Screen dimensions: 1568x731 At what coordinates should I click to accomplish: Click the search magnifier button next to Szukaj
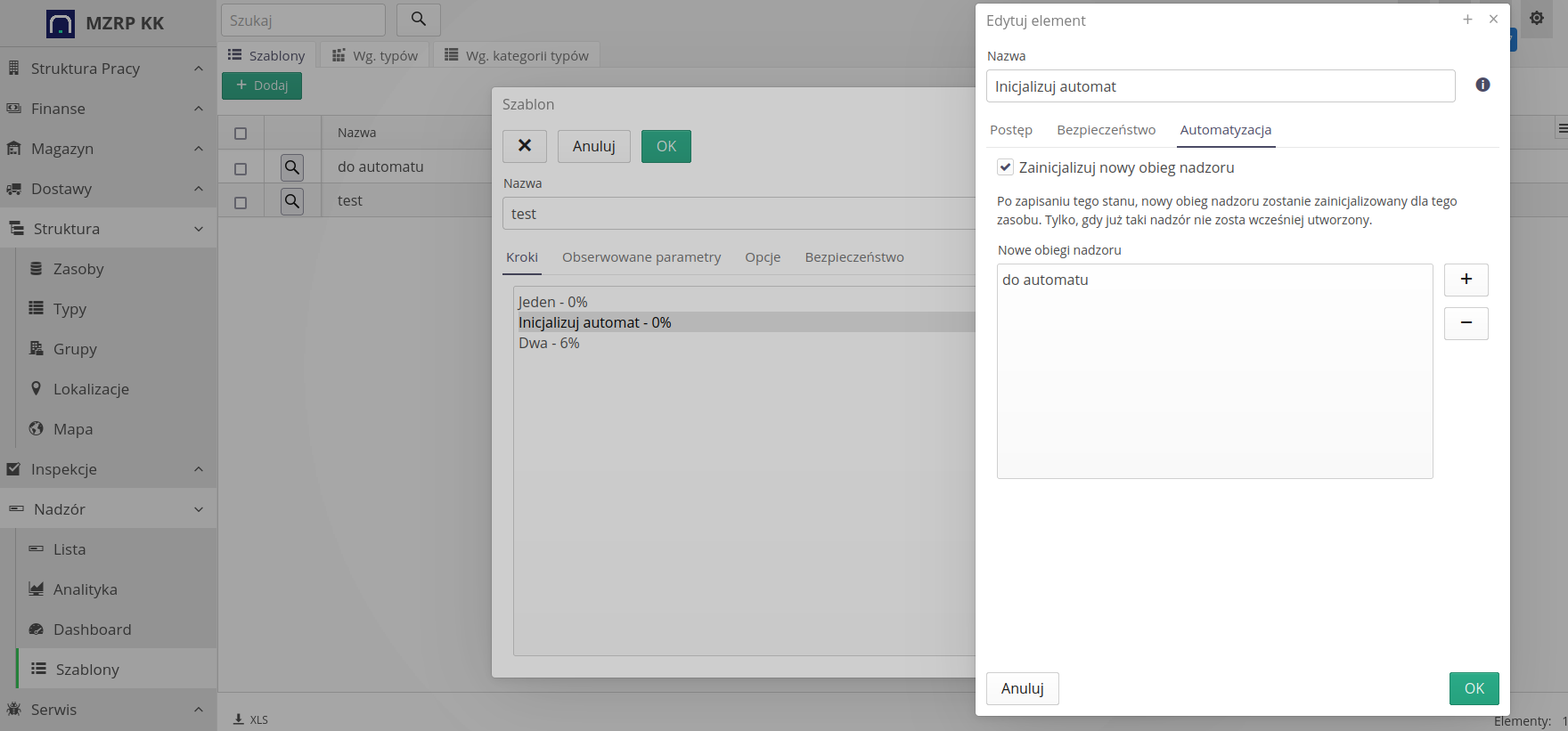pos(418,20)
